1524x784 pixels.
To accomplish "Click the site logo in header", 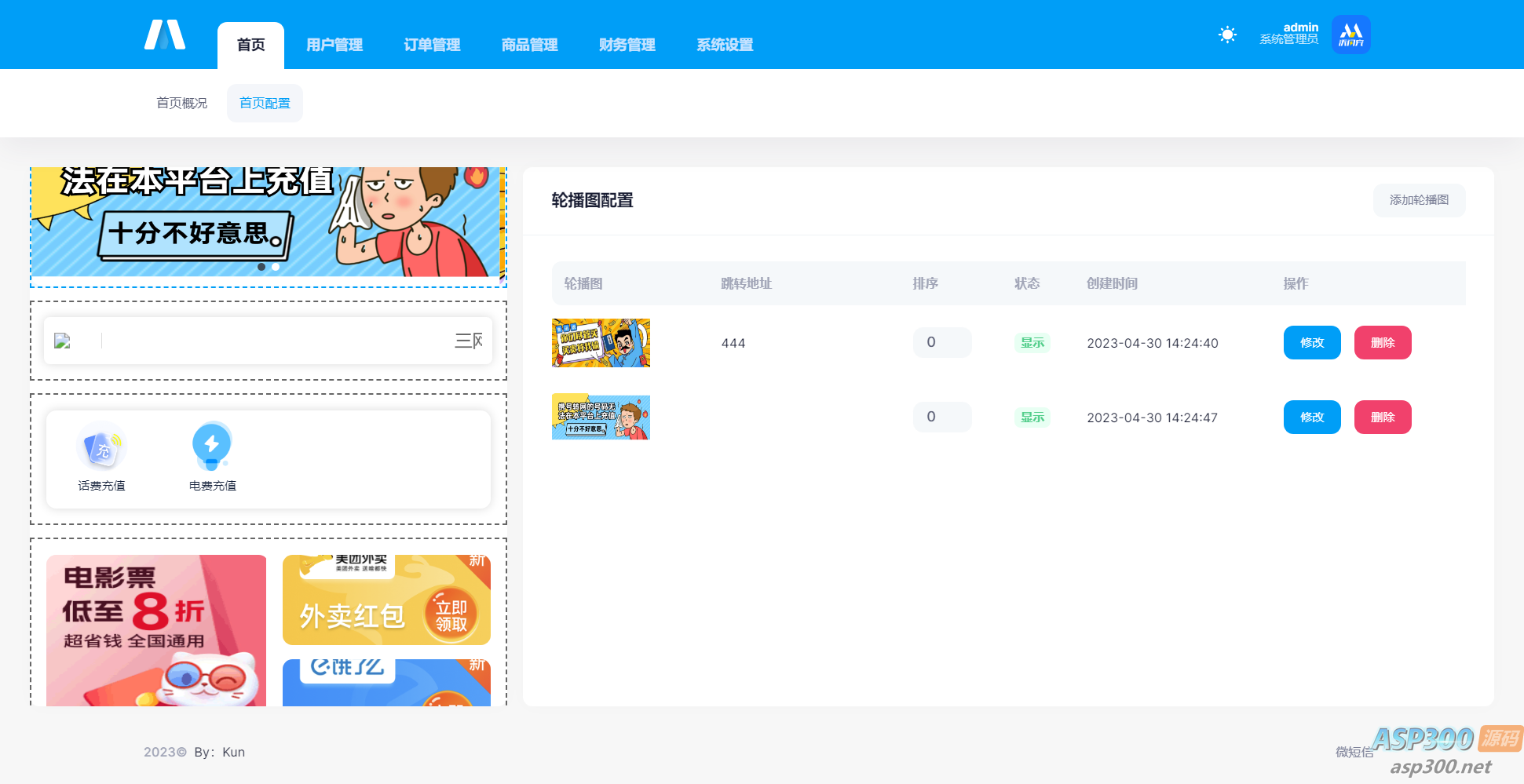I will (165, 35).
